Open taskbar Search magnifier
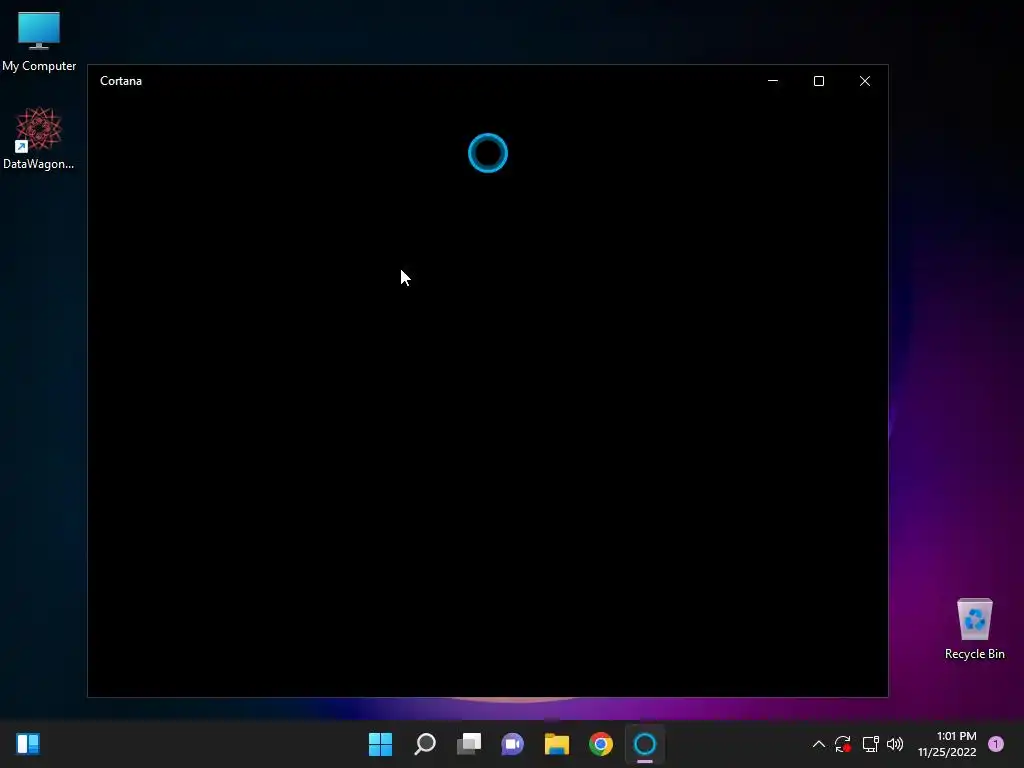 (x=425, y=744)
